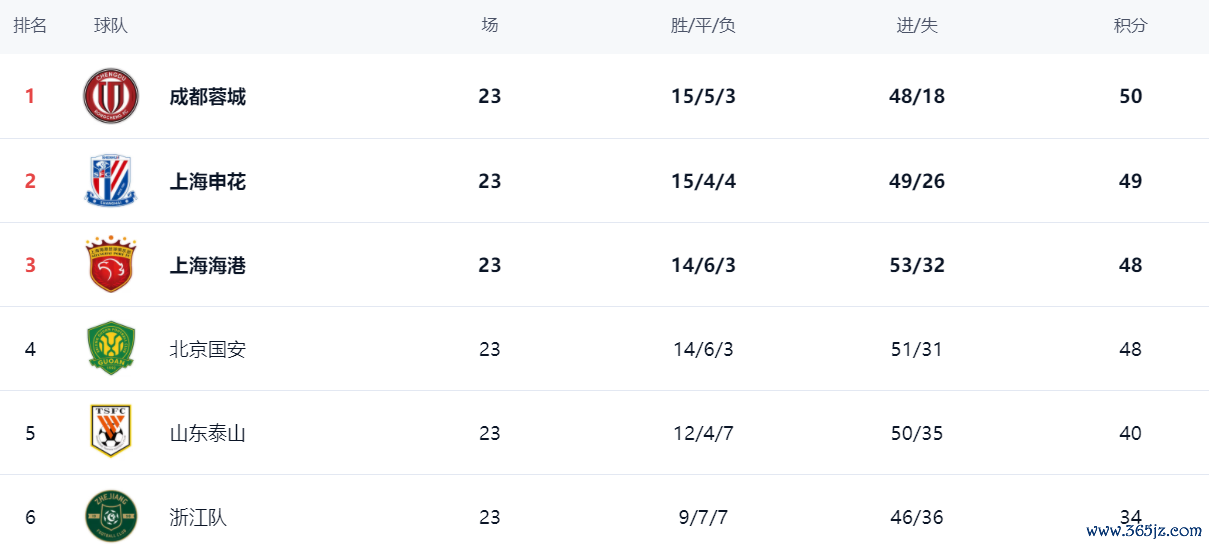Click the 上海申花 team crest icon
This screenshot has width=1209, height=546.
pyautogui.click(x=110, y=181)
